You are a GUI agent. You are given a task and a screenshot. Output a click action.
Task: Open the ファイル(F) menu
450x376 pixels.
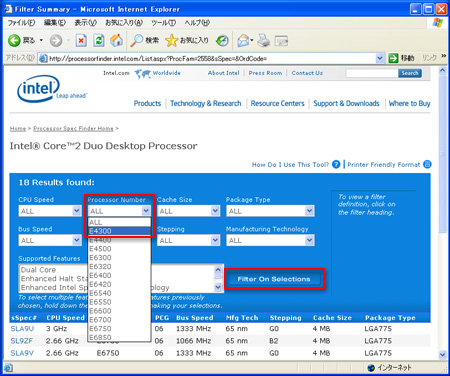pos(21,23)
